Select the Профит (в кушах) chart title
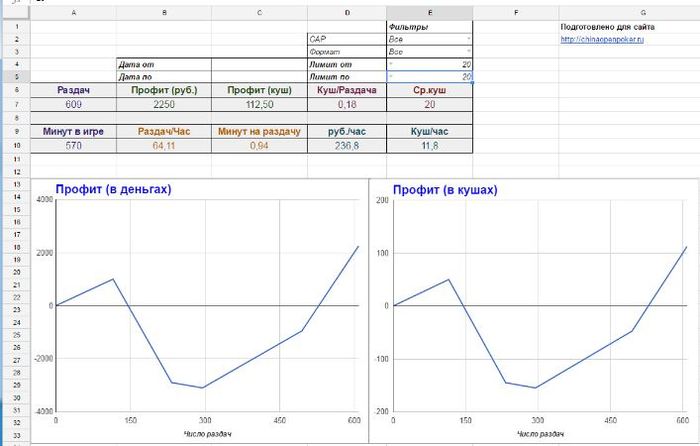The image size is (700, 446). click(445, 190)
